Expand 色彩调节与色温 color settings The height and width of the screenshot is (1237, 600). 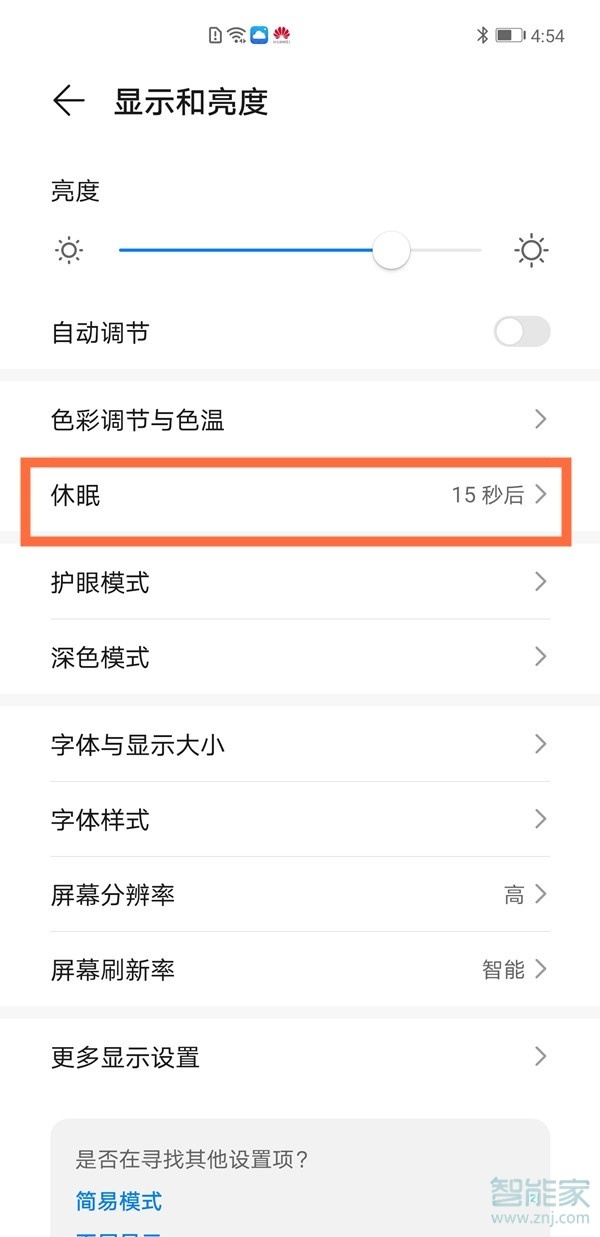300,419
